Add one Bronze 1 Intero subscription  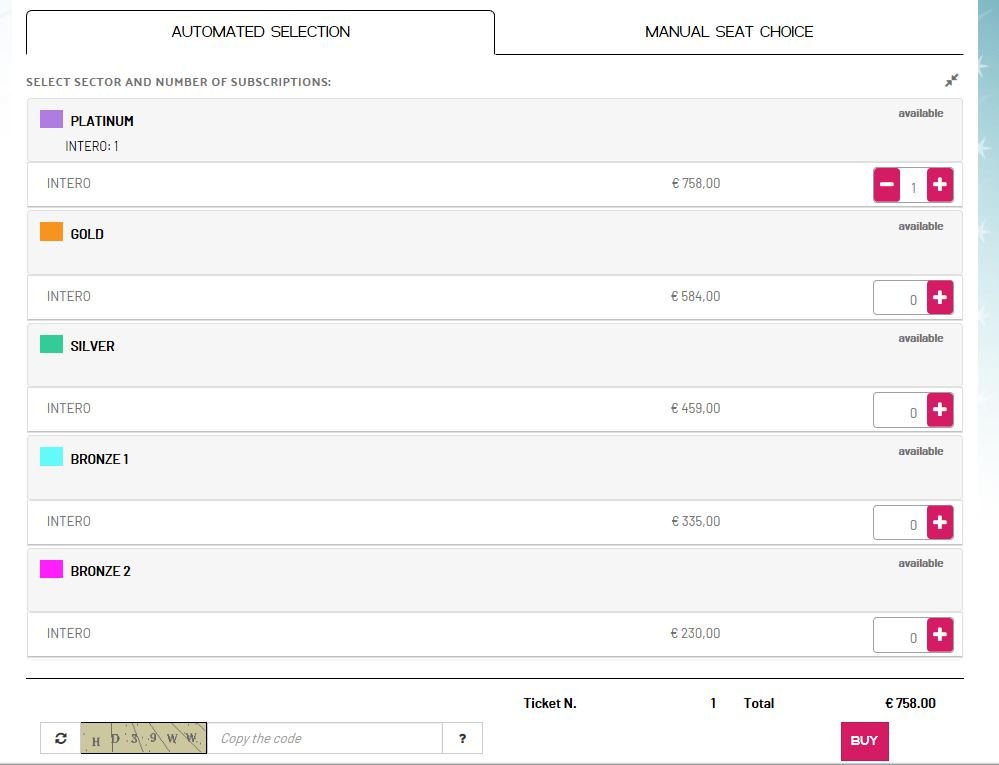pyautogui.click(x=940, y=522)
